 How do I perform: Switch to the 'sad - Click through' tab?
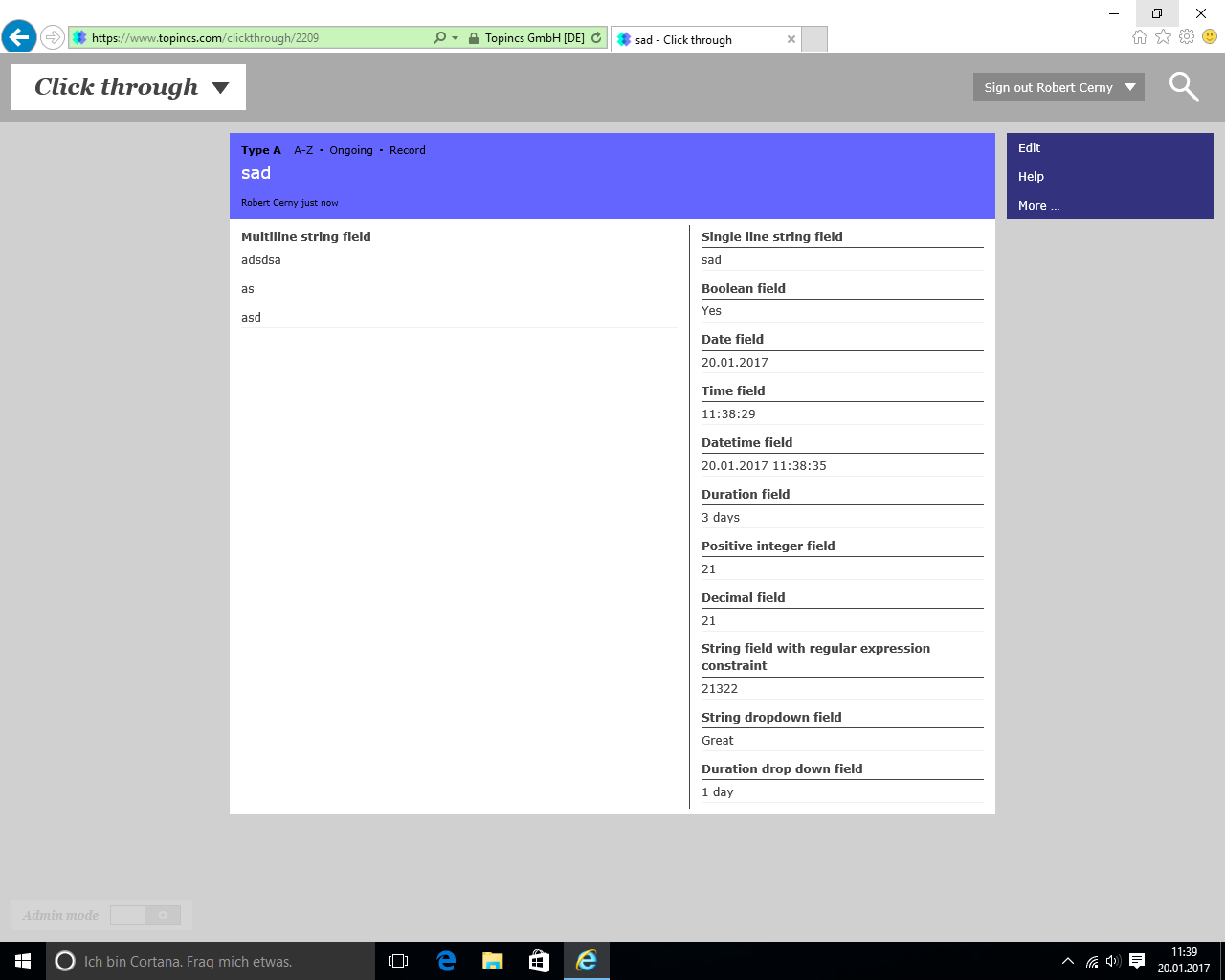click(x=699, y=39)
